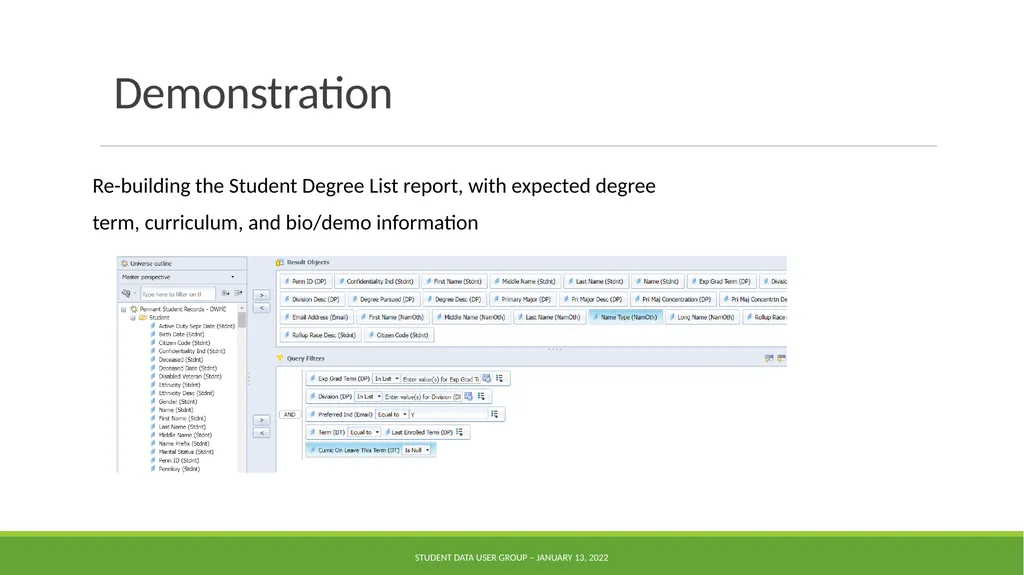
Task: Select the Long Name (NamOth) result object
Action: (702, 317)
